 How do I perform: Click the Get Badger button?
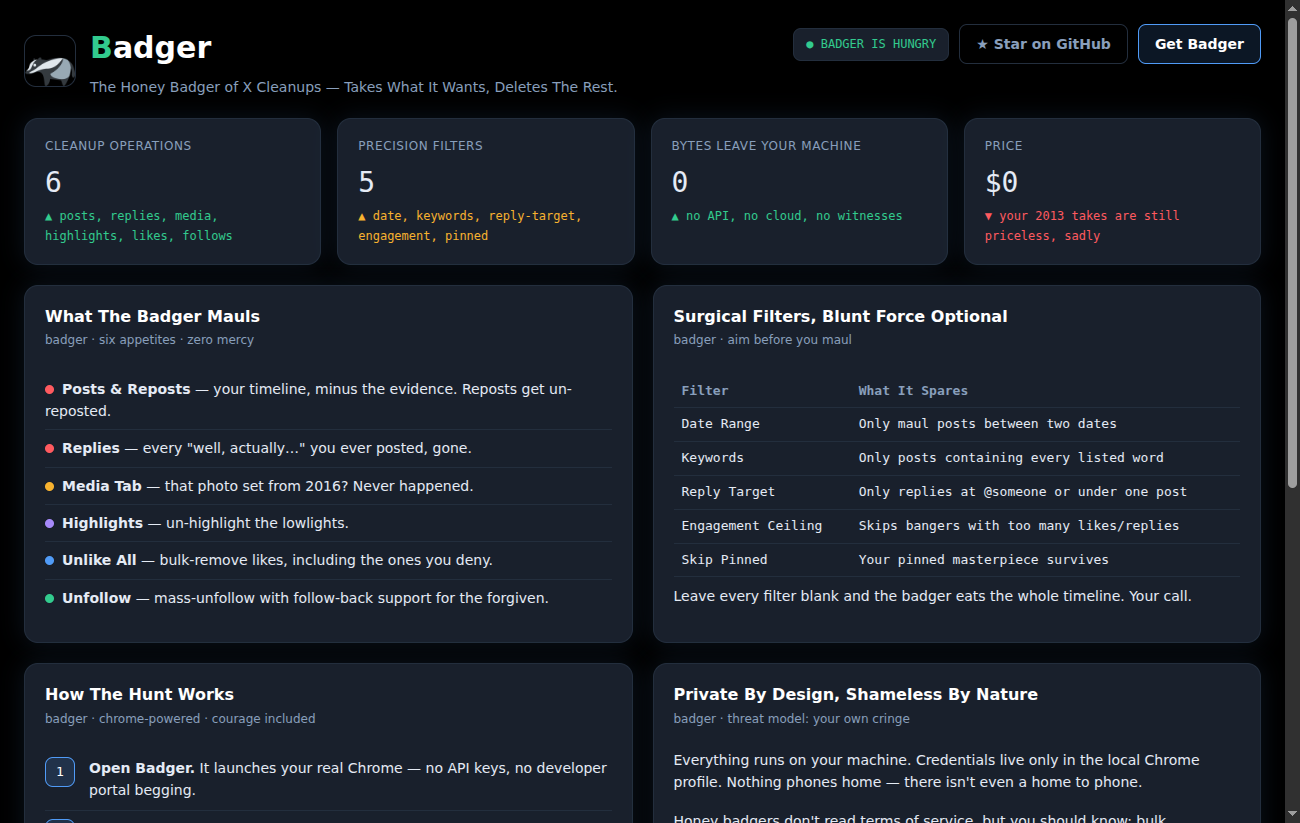(x=1199, y=44)
